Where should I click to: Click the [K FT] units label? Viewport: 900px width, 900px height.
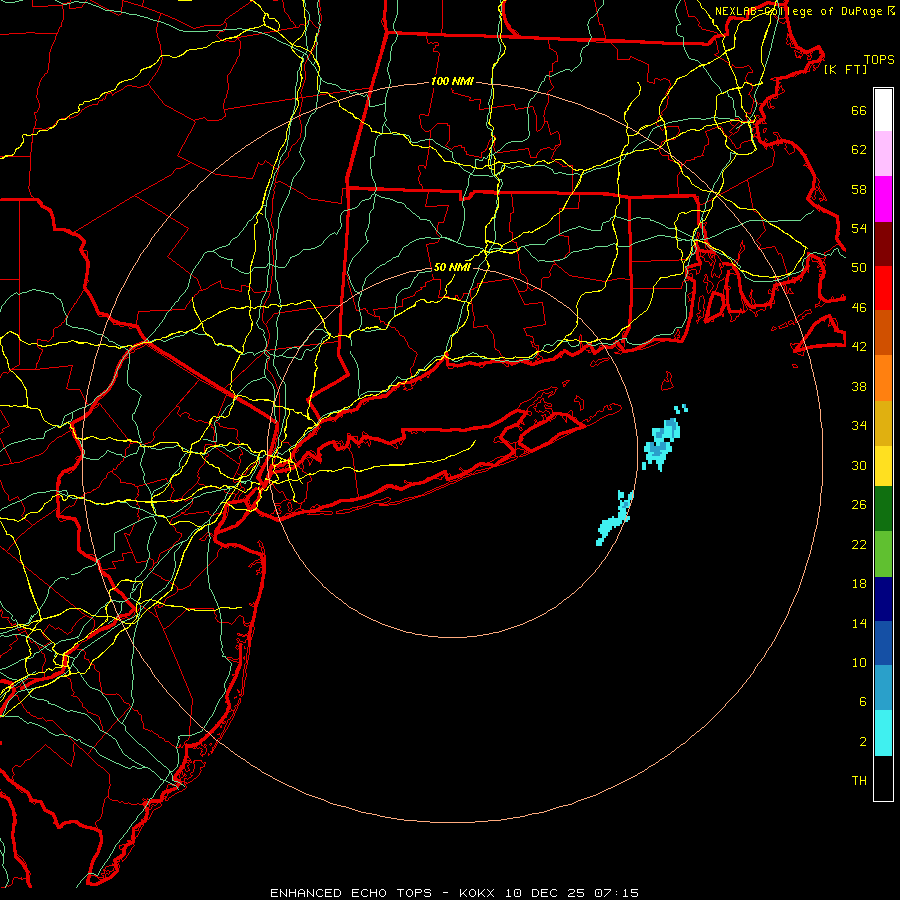click(845, 69)
